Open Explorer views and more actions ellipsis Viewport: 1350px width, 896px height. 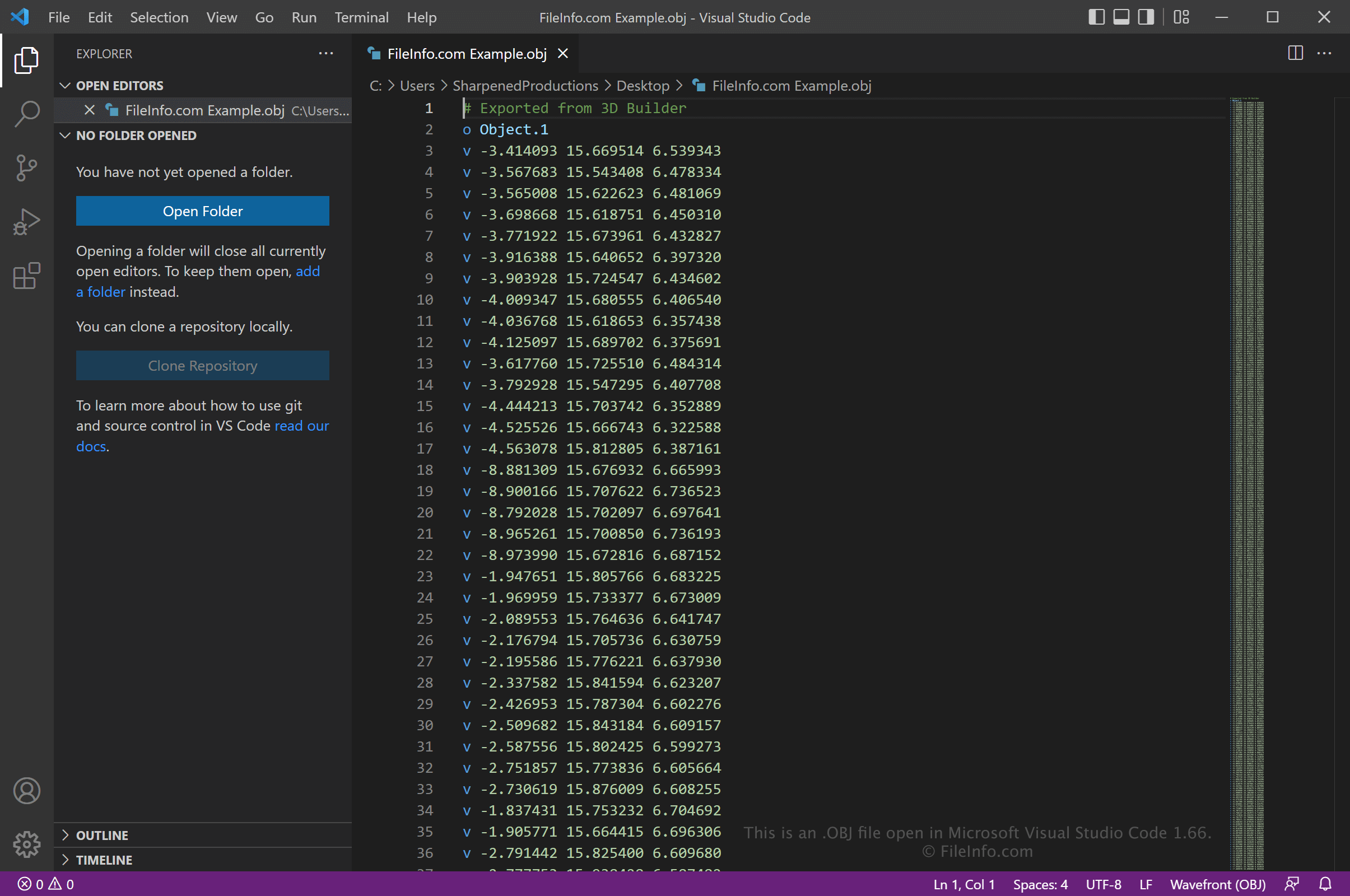pos(326,53)
